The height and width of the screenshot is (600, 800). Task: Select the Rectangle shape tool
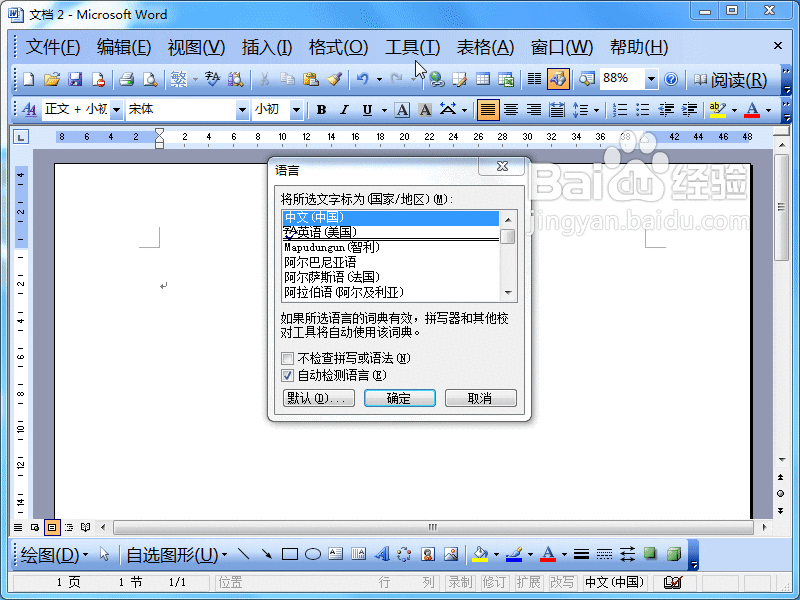290,554
